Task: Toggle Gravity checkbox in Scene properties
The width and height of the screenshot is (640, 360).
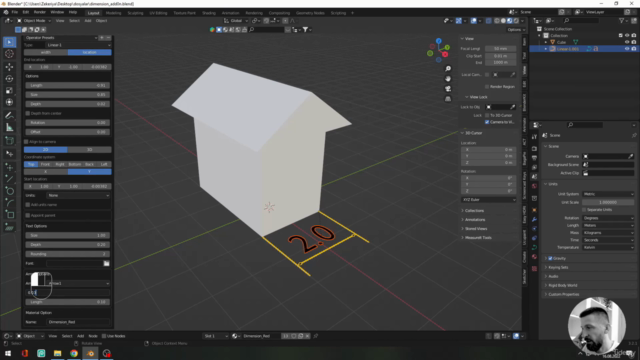Action: tap(550, 258)
